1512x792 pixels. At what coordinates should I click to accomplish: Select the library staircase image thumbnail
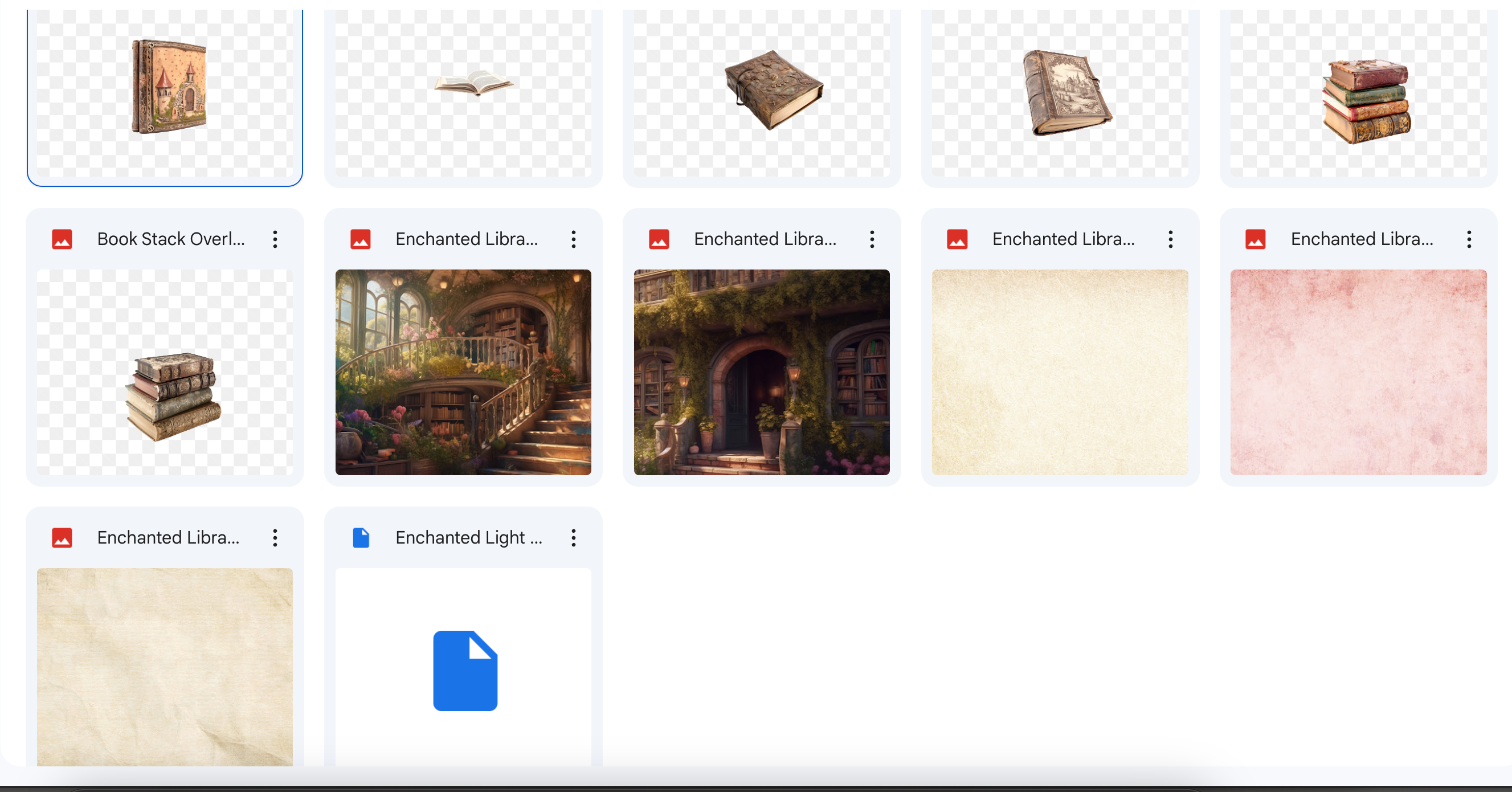click(x=463, y=371)
